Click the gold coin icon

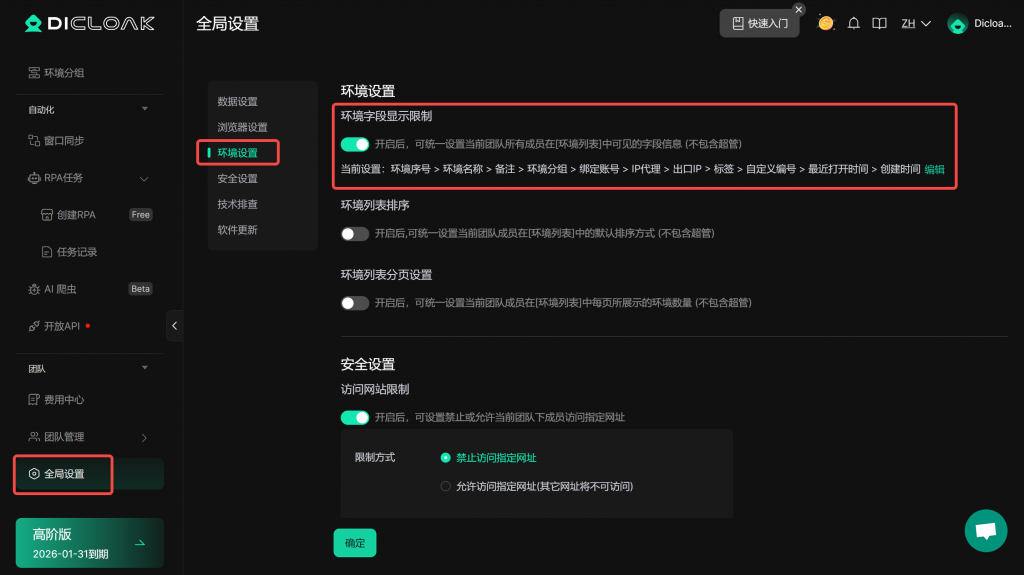[x=826, y=23]
